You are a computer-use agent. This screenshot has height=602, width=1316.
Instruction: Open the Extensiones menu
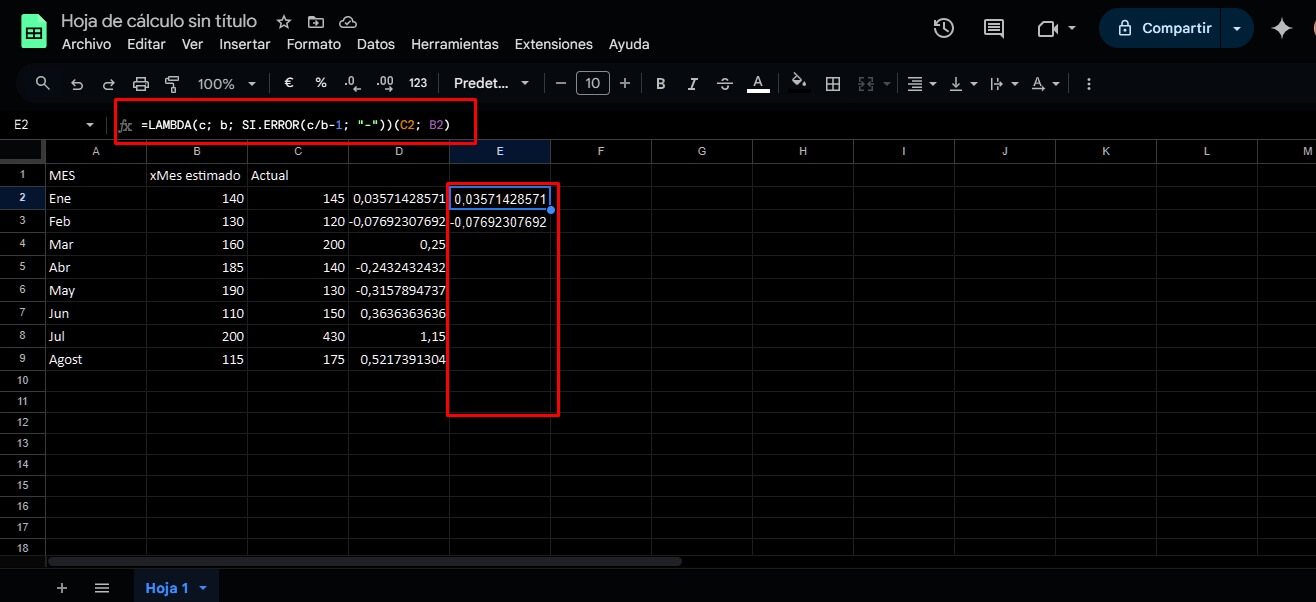click(x=554, y=44)
